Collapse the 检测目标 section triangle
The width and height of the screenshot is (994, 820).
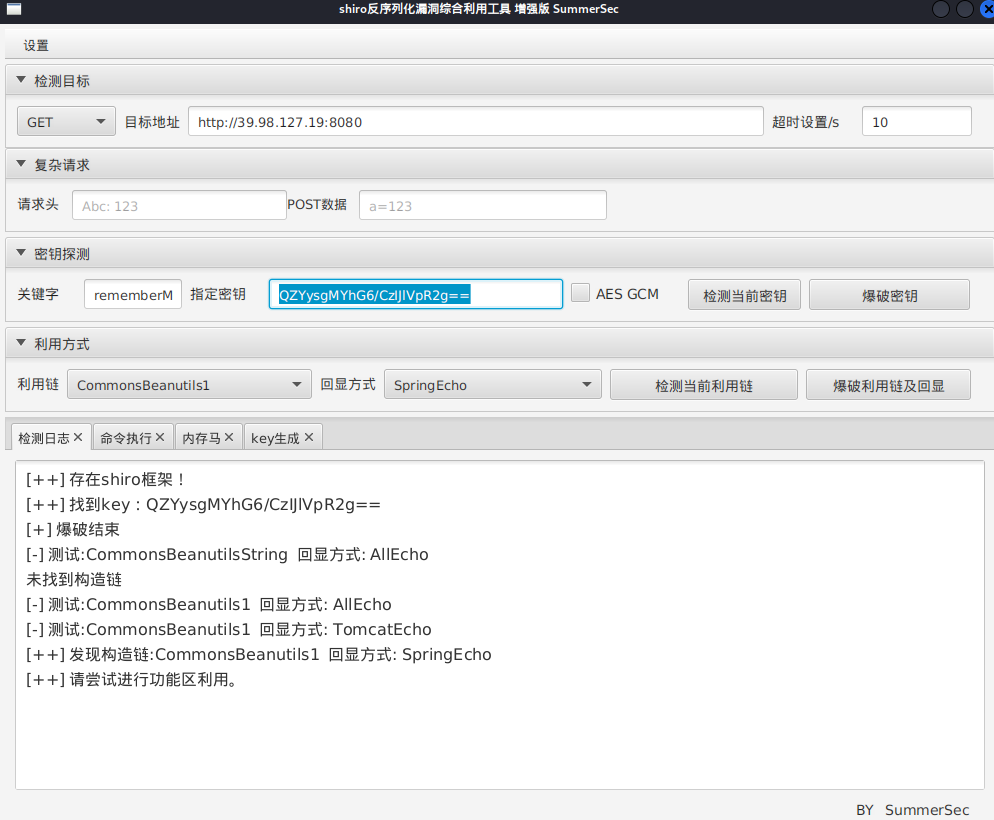click(20, 79)
